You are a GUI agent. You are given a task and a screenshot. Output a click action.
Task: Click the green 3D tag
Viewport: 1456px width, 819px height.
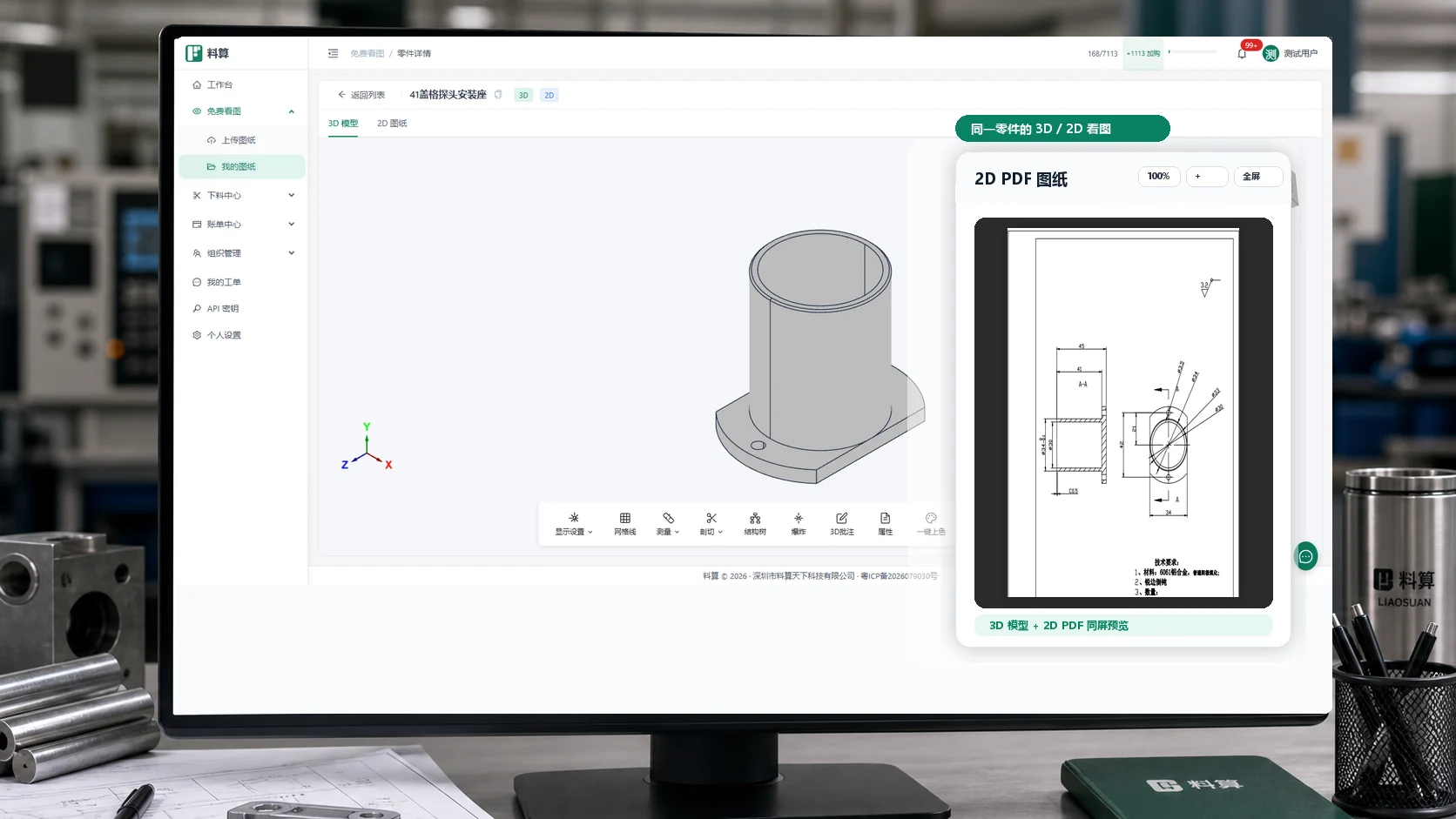(x=523, y=95)
